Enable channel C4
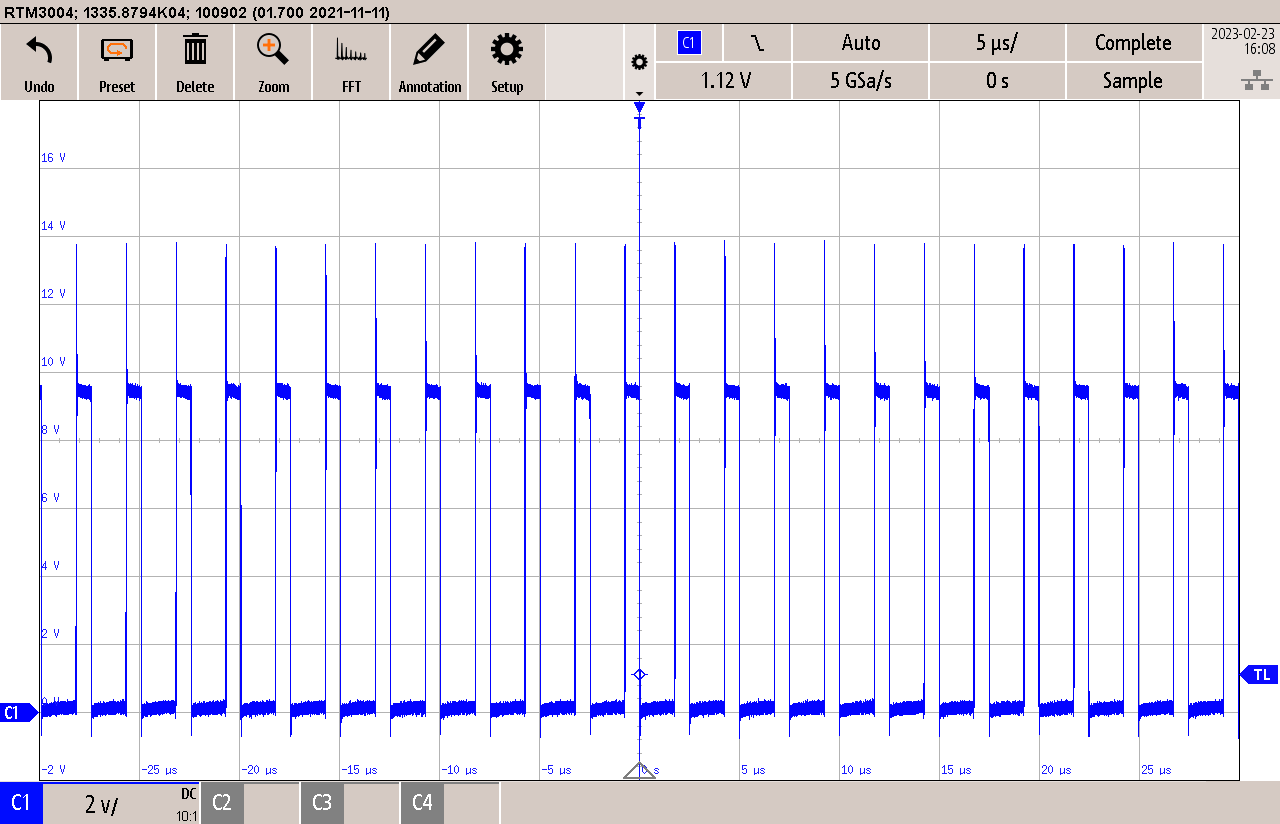 [x=422, y=802]
